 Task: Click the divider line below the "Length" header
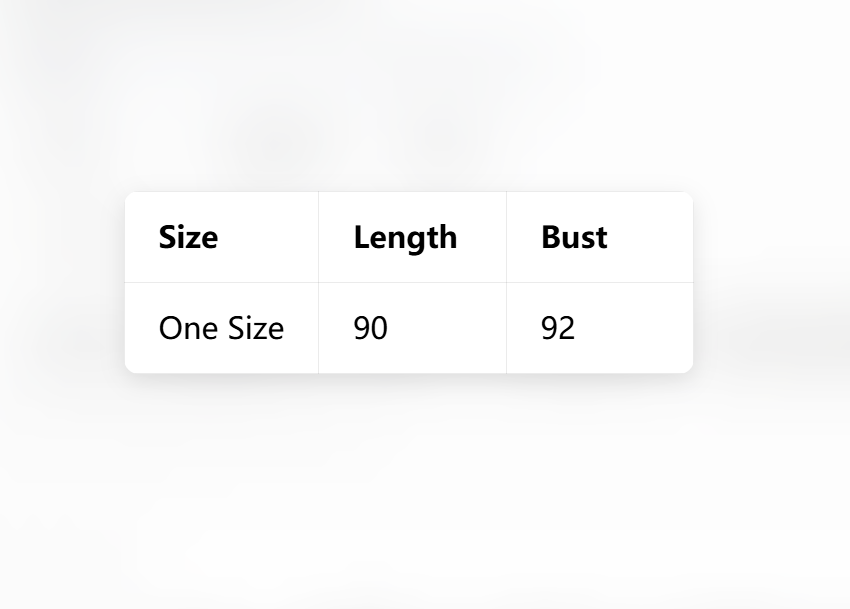point(412,283)
